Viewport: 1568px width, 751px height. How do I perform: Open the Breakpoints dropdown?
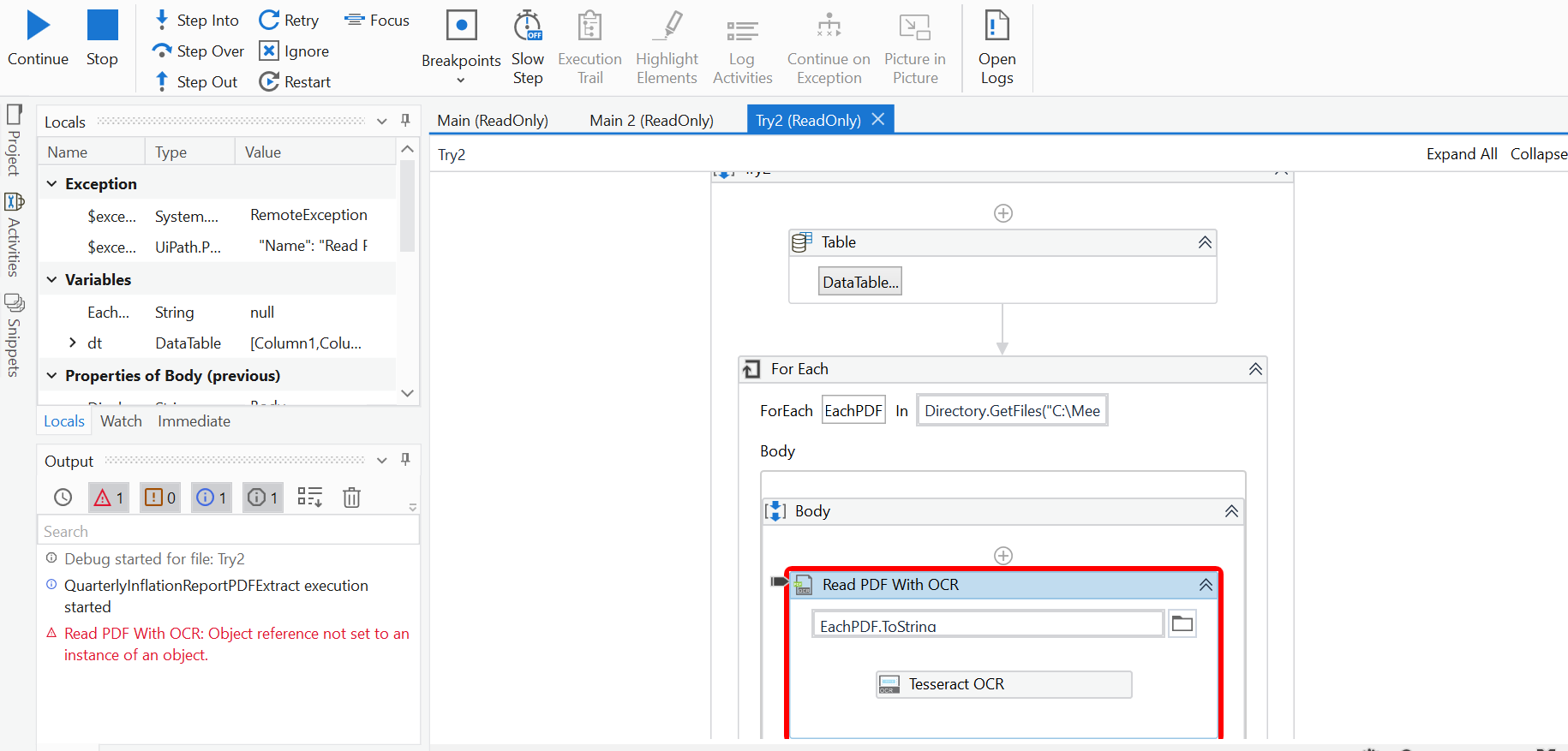(x=461, y=80)
